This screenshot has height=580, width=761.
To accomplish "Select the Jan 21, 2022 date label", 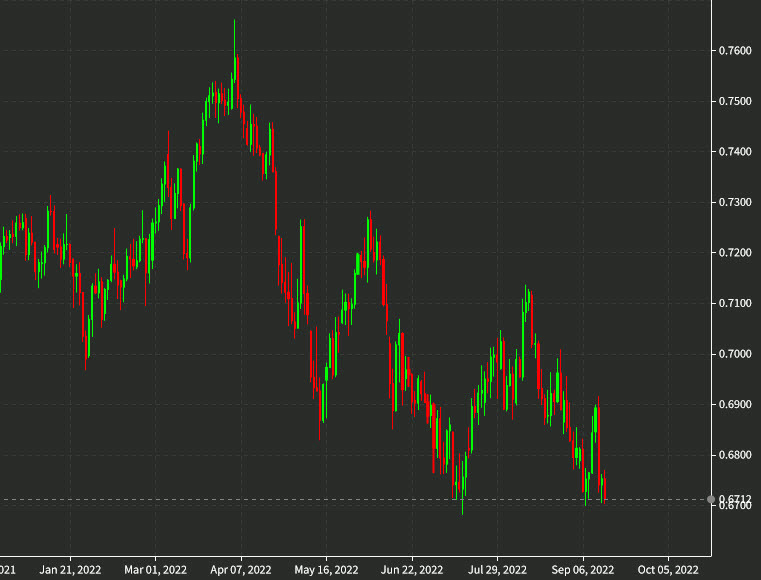I will click(x=70, y=569).
